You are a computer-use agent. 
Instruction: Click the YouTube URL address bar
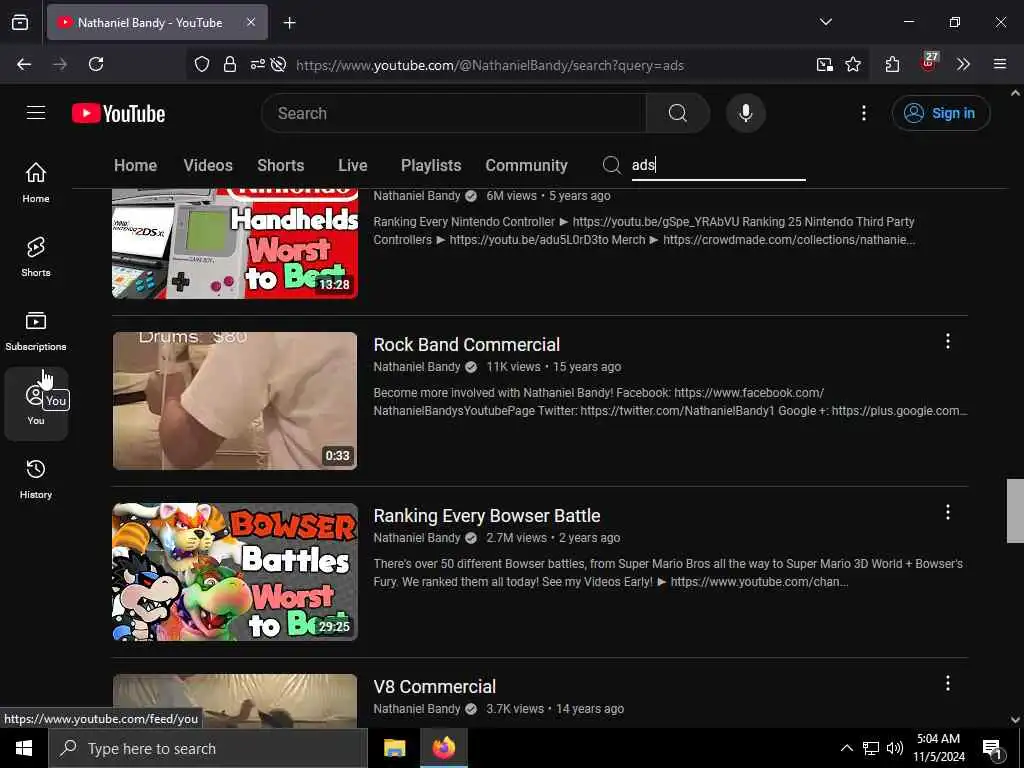490,65
